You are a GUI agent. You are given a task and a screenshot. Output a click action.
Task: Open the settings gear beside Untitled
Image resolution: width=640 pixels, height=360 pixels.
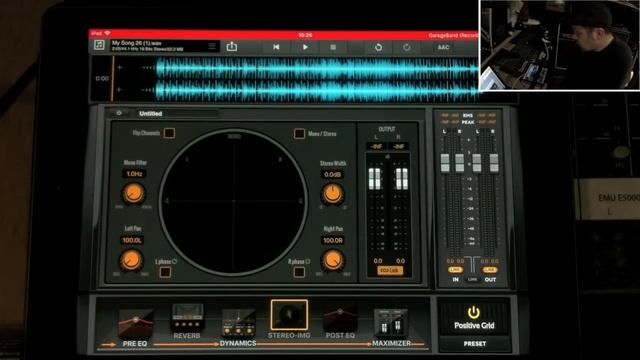[x=119, y=113]
